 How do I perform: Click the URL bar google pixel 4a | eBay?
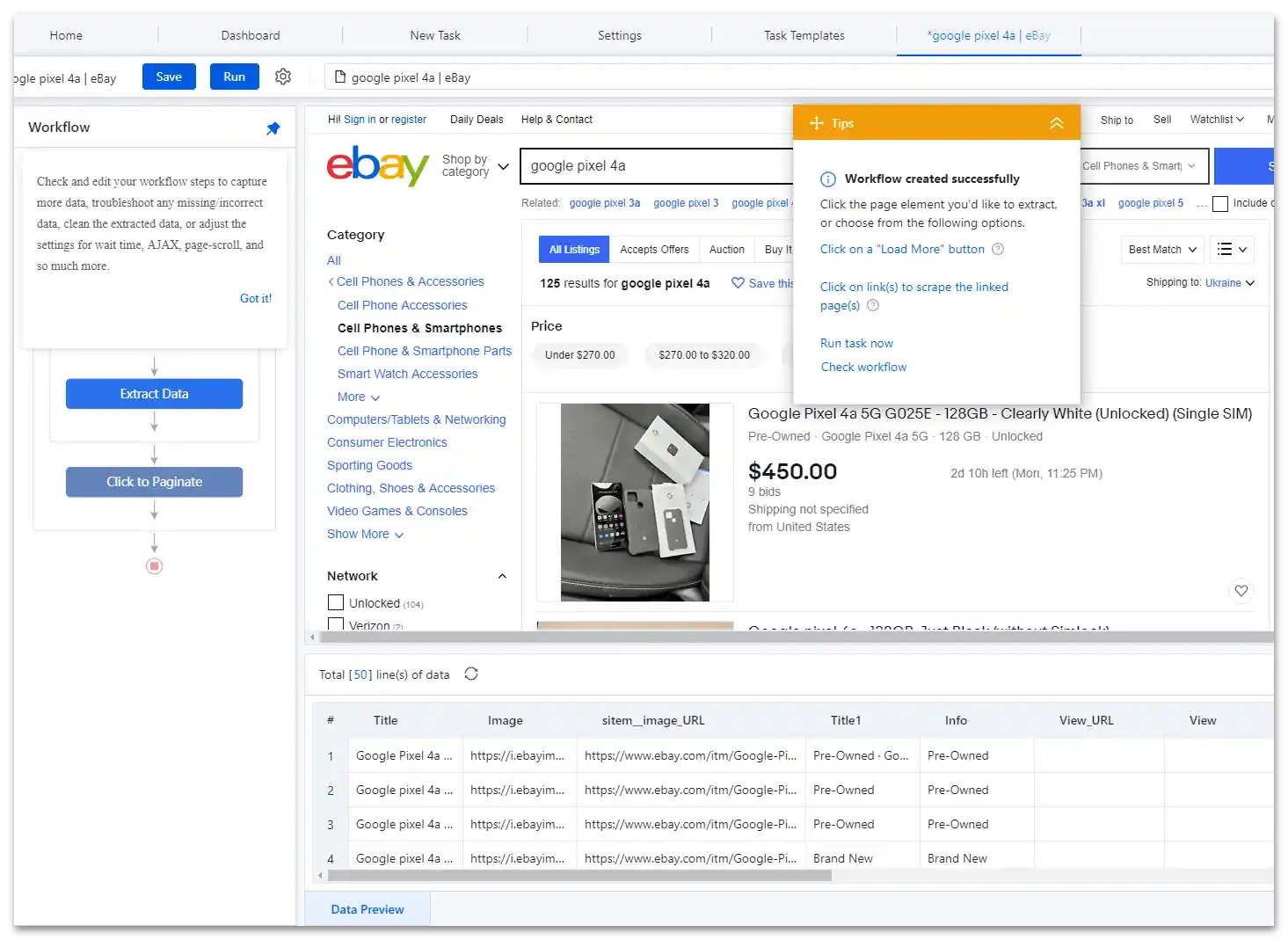click(x=798, y=77)
